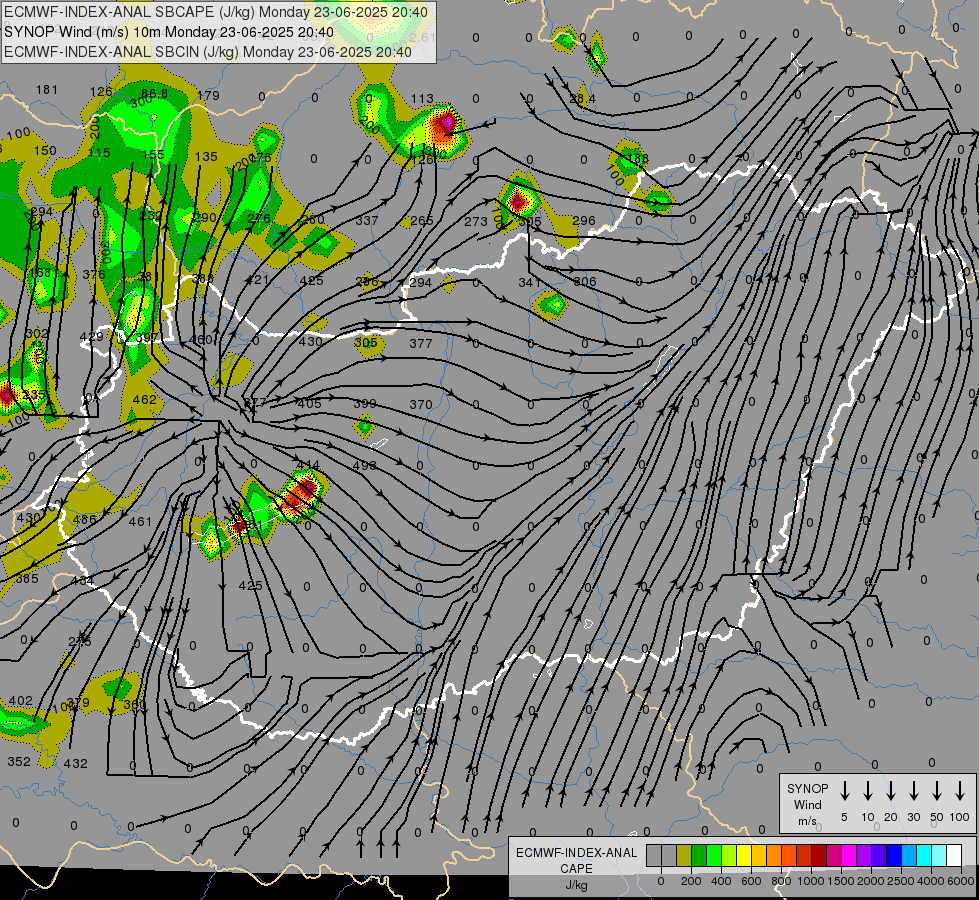Click the map value 462
The image size is (979, 900).
(144, 398)
